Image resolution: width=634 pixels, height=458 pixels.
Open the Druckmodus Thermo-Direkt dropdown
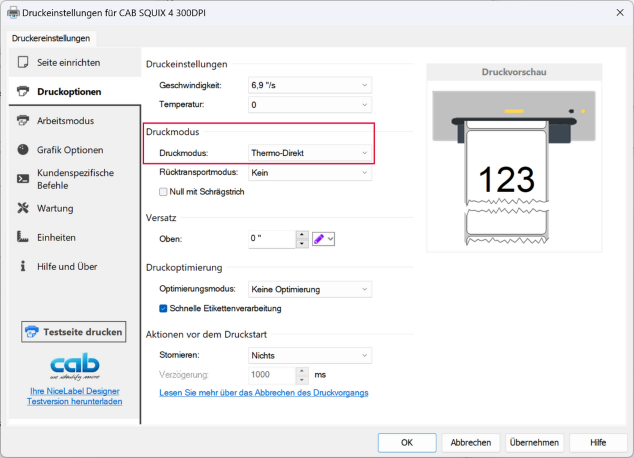pos(310,153)
